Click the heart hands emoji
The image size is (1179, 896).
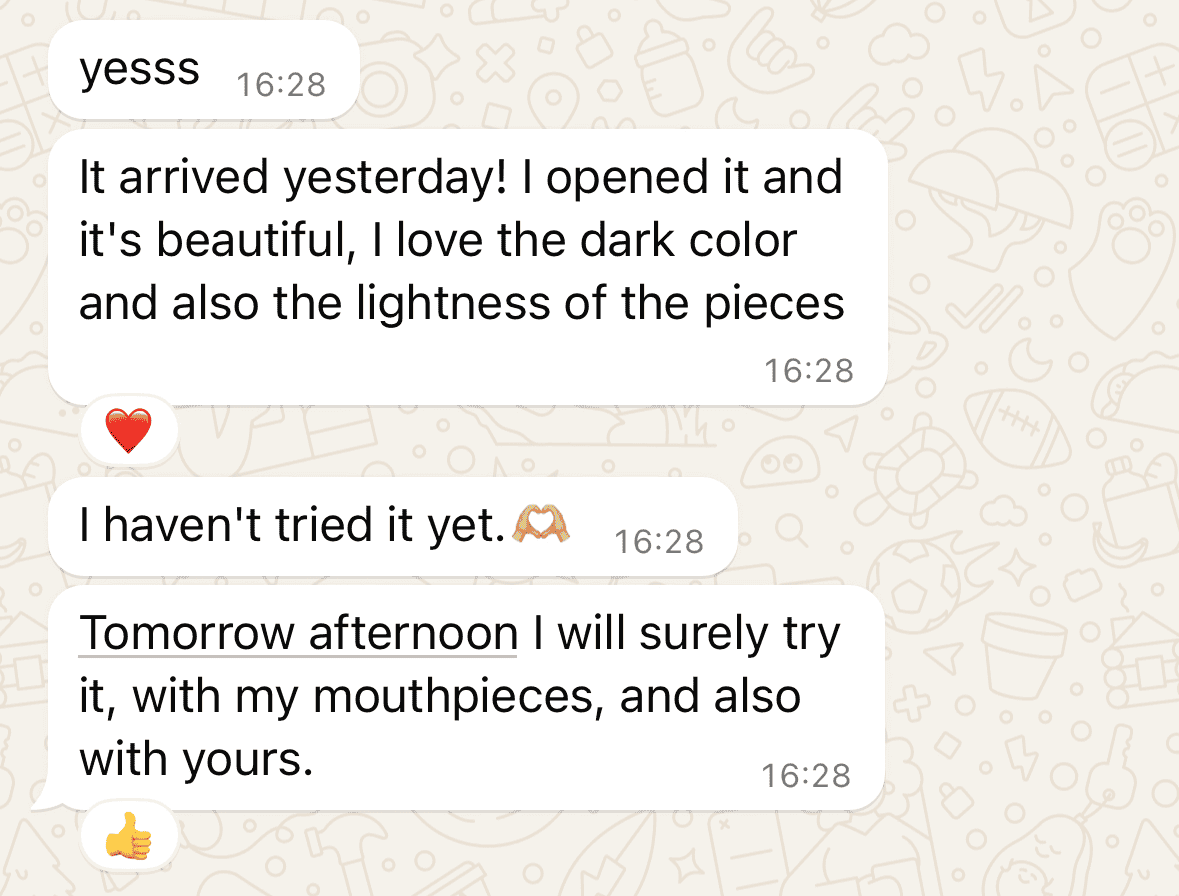541,525
